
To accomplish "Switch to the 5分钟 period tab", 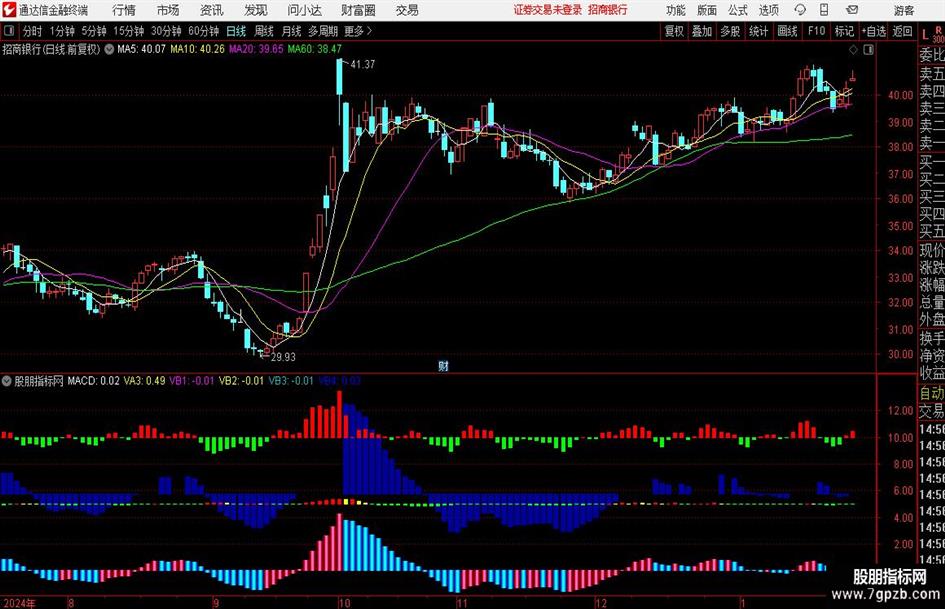I will (x=94, y=31).
